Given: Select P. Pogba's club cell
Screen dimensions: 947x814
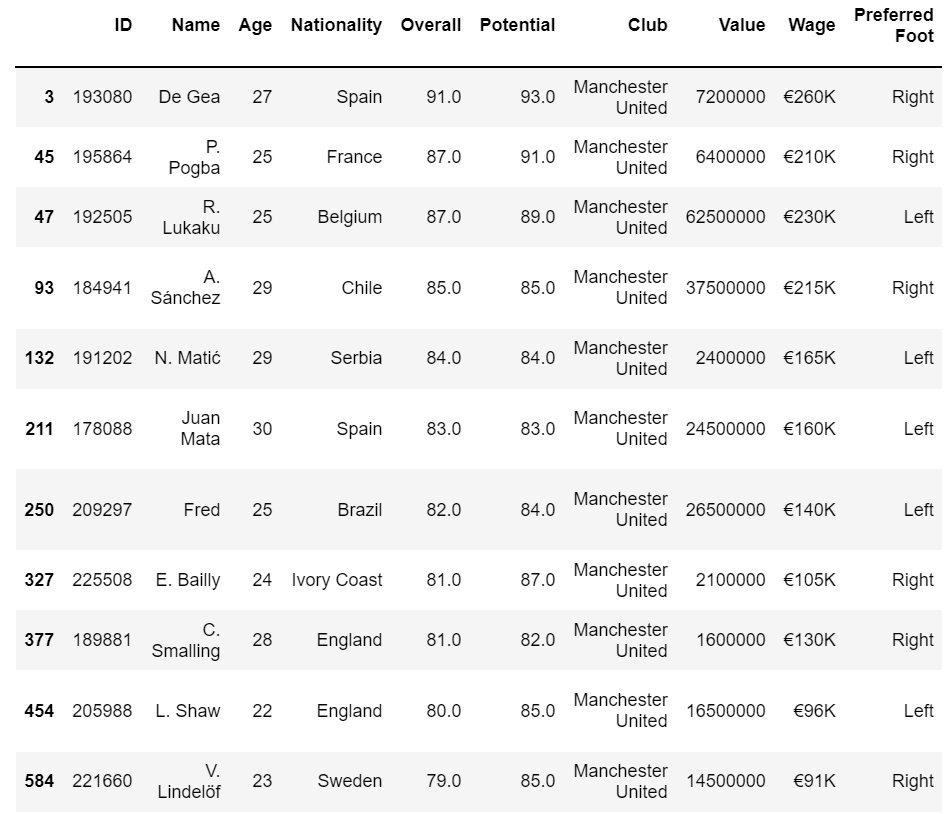Looking at the screenshot, I should pyautogui.click(x=620, y=157).
